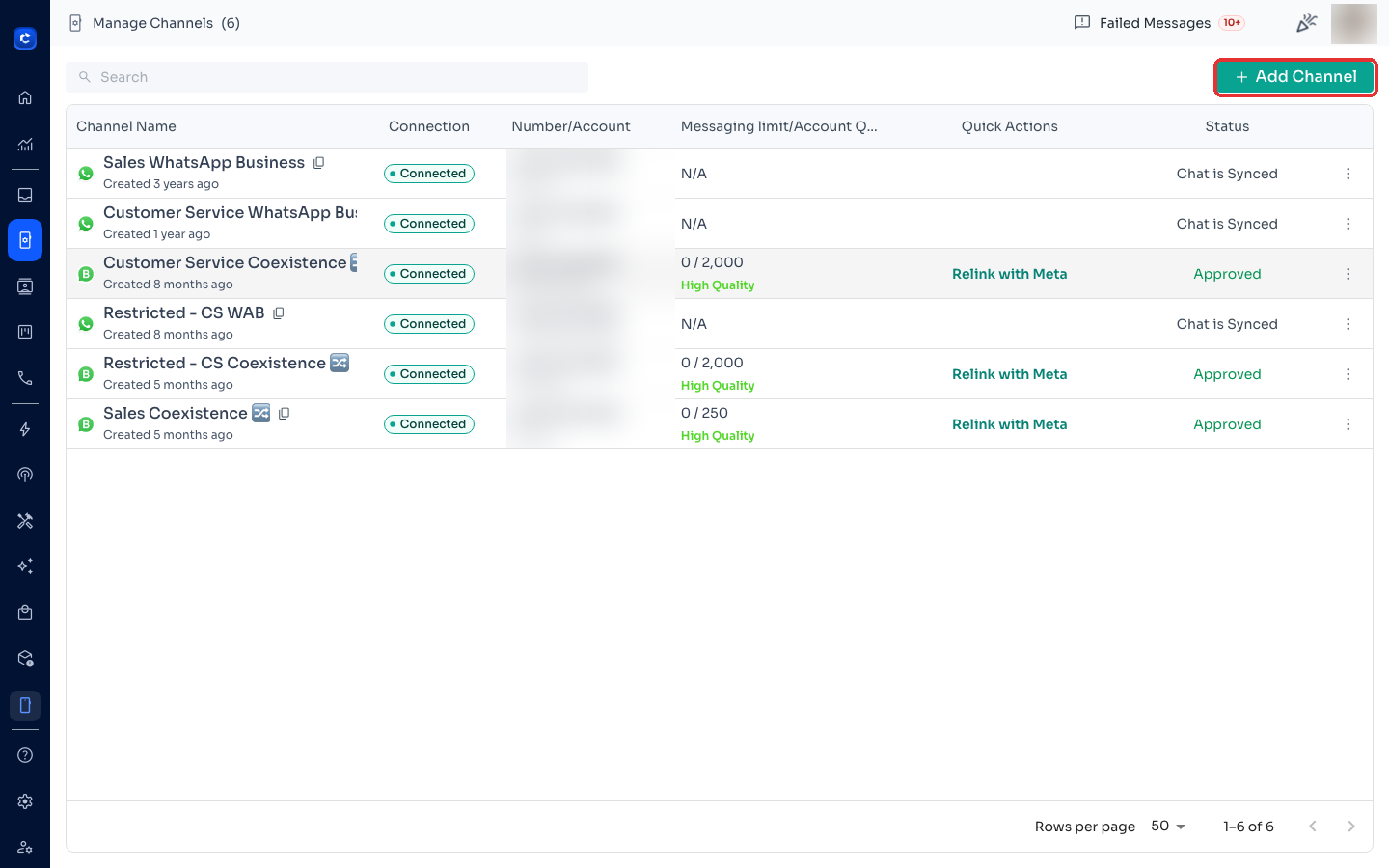
Task: Click the Messaging limit column header
Action: click(x=779, y=126)
